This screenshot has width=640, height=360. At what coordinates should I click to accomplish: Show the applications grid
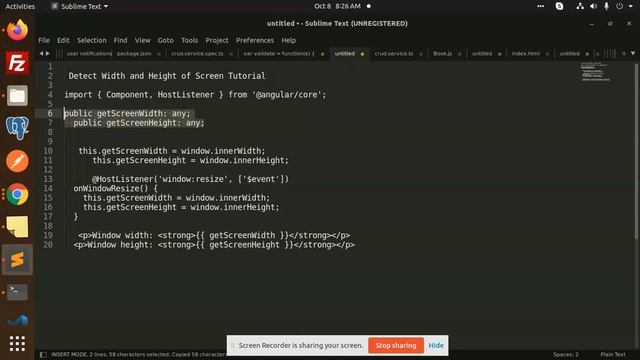[x=17, y=344]
